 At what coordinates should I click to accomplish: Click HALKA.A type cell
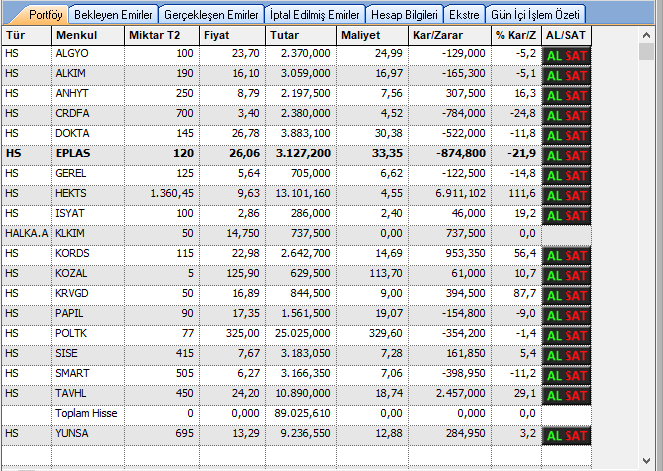[27, 233]
